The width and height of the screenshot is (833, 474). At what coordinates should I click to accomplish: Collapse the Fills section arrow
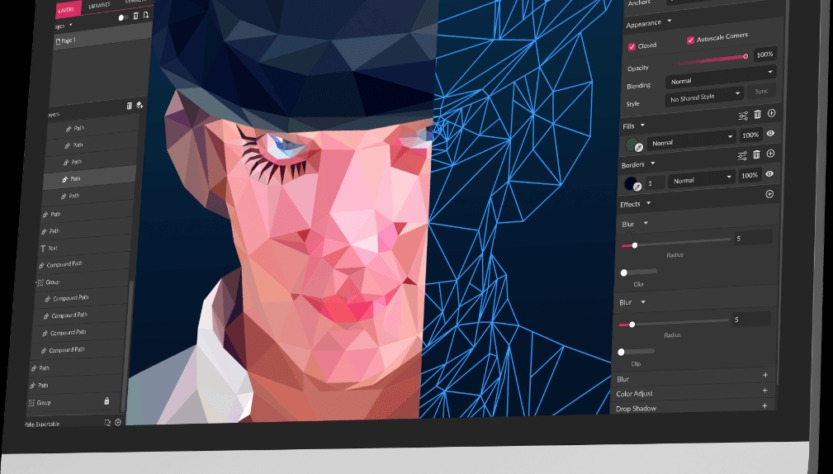pyautogui.click(x=643, y=125)
